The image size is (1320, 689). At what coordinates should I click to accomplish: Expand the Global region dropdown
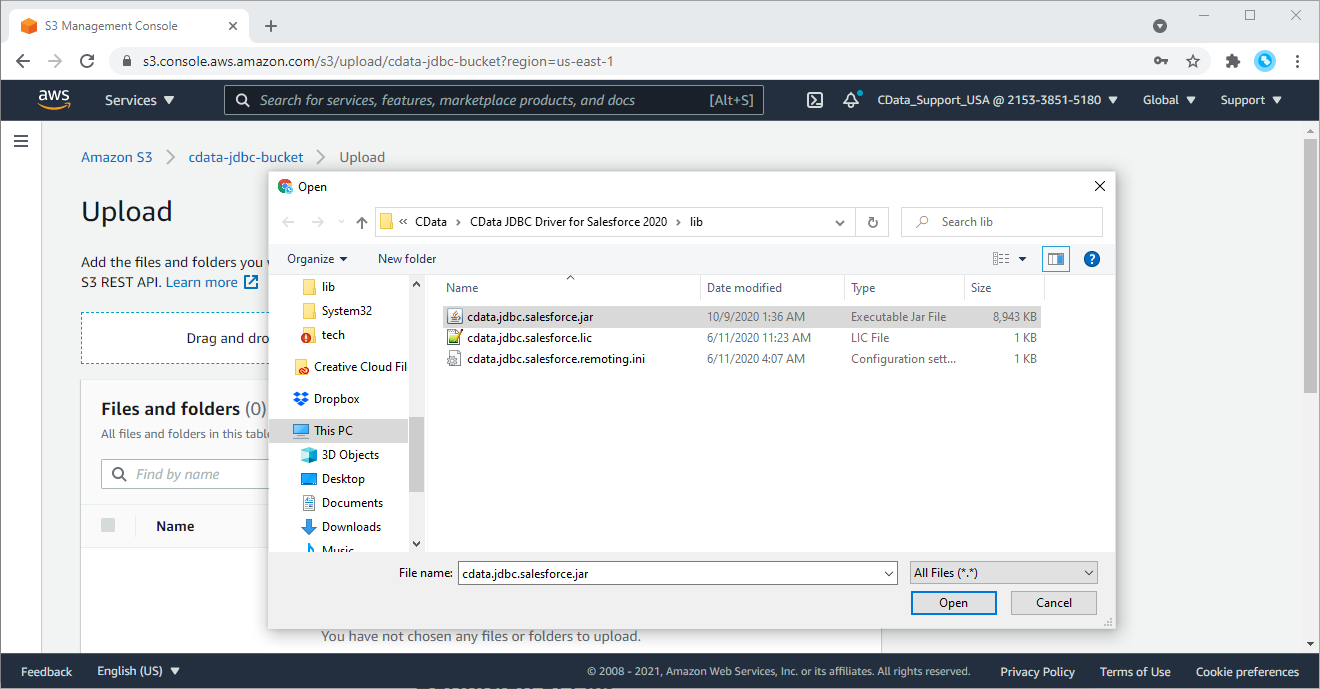(1168, 100)
